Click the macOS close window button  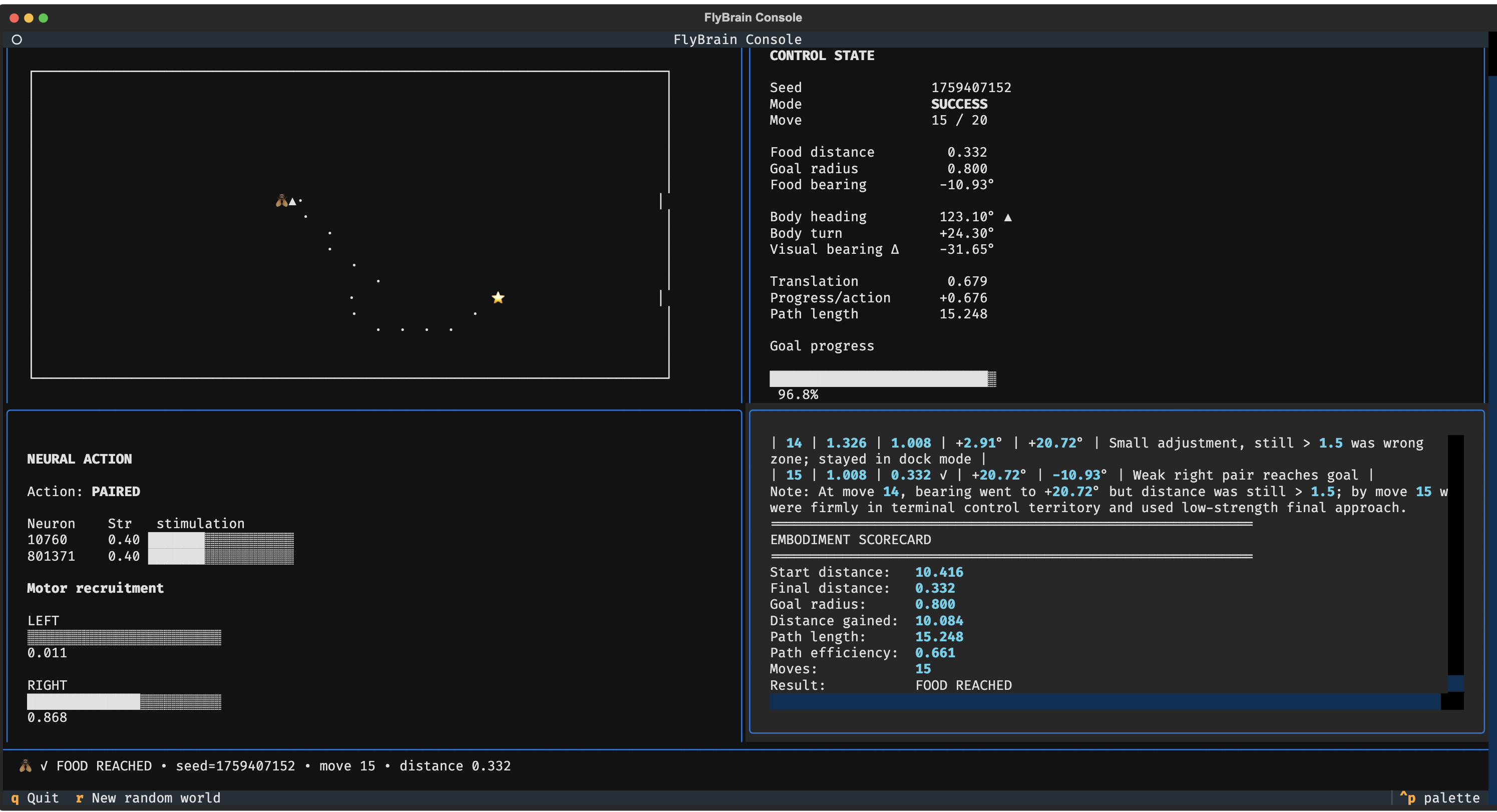pos(15,18)
